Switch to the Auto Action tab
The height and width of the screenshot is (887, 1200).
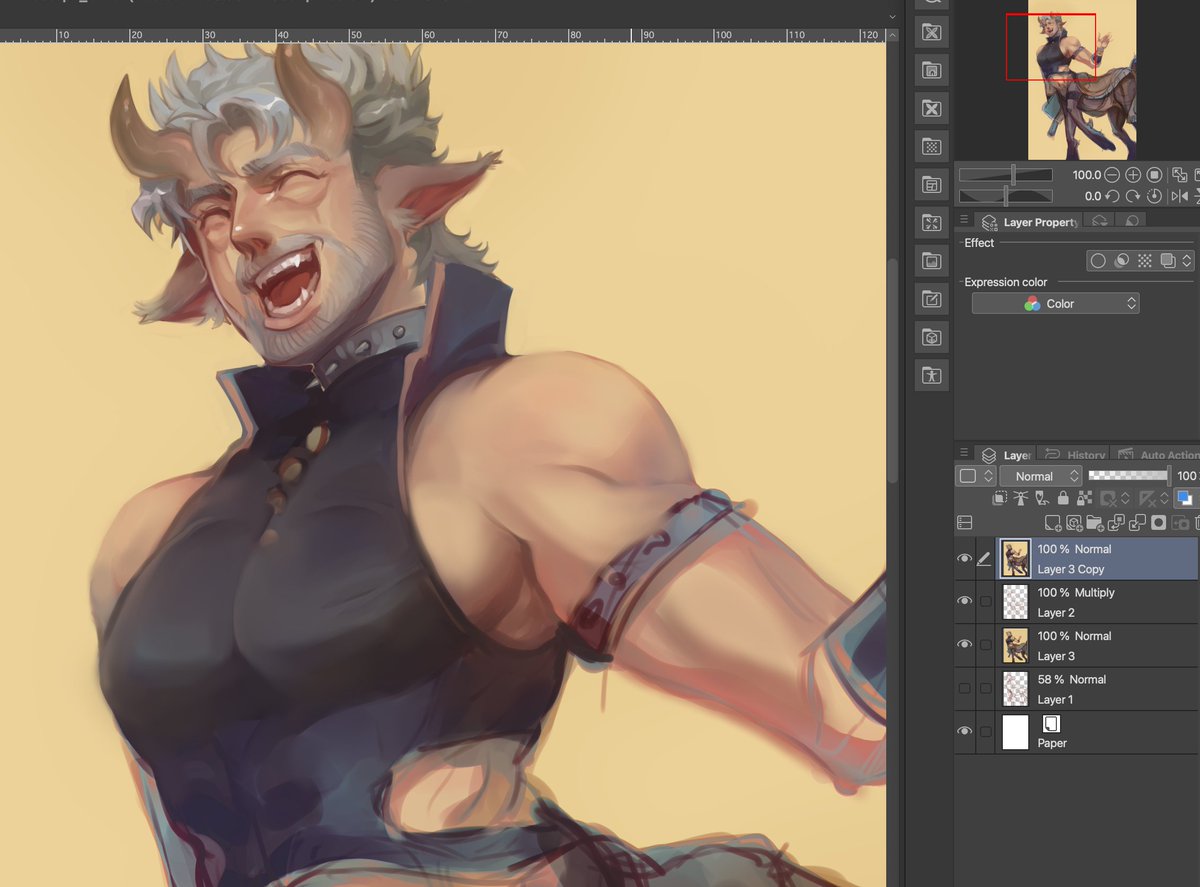tap(1155, 455)
